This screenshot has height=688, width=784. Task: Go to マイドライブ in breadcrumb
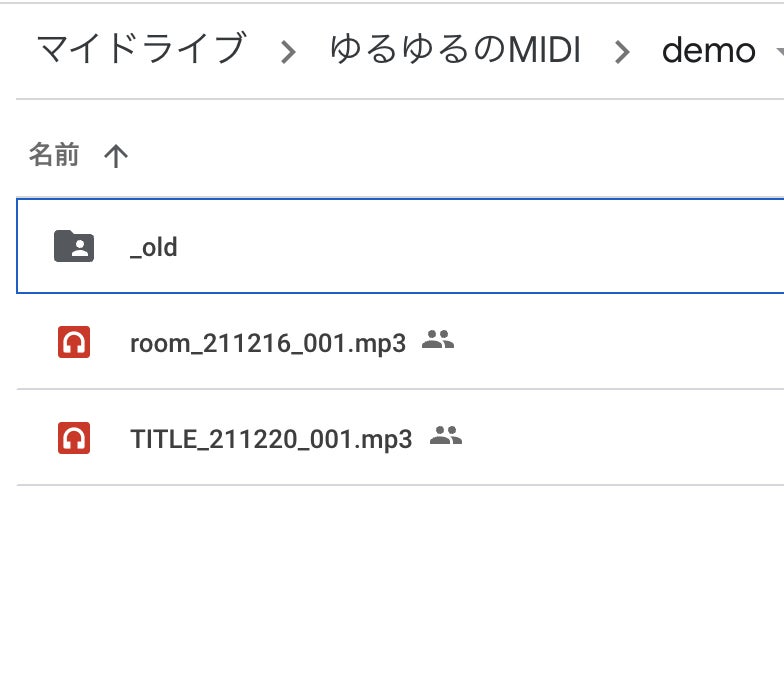point(140,49)
